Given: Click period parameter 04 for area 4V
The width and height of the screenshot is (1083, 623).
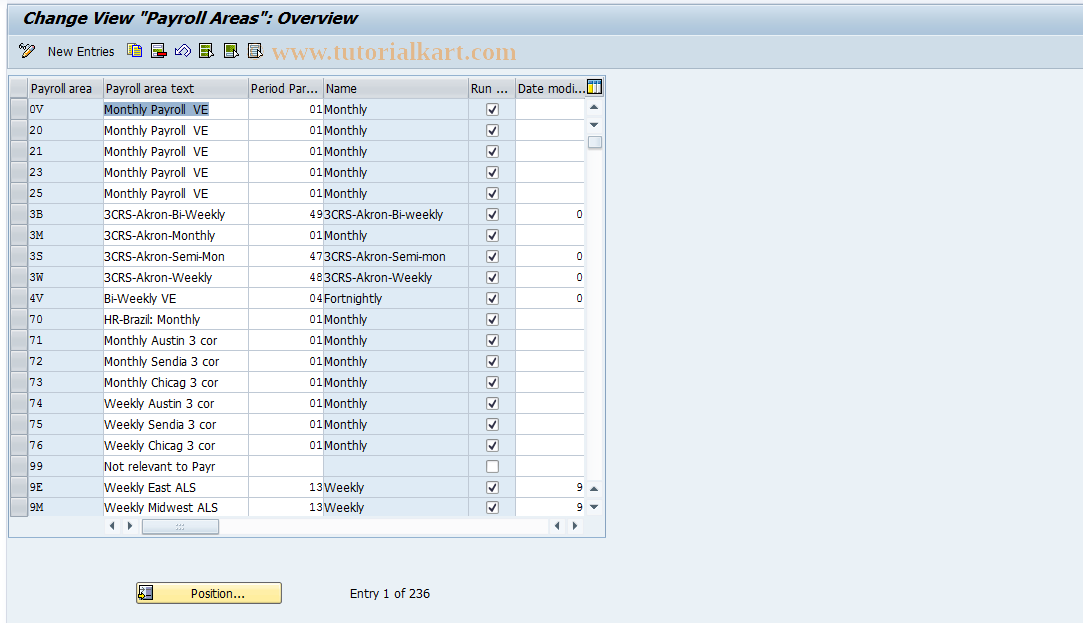Looking at the screenshot, I should [286, 298].
